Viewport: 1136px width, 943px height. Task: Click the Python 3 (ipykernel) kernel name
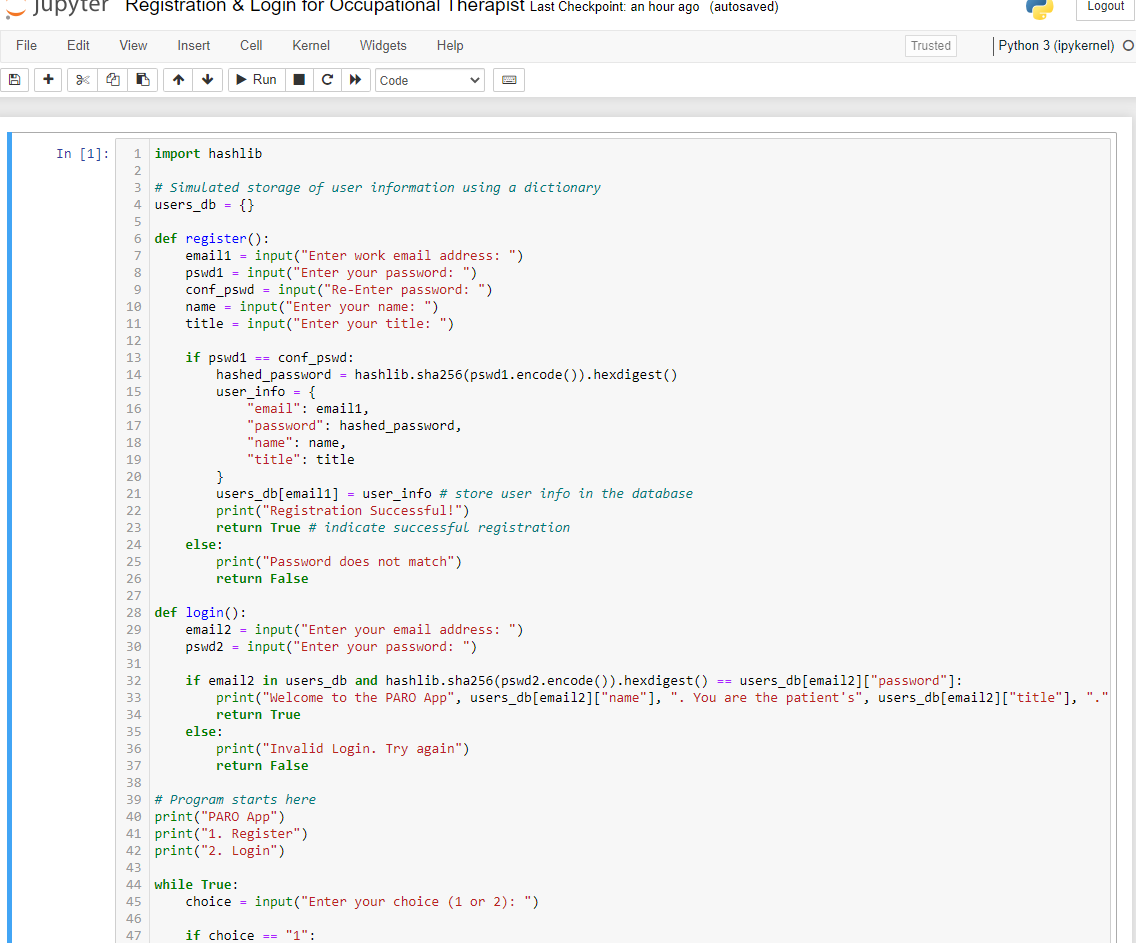[1056, 46]
